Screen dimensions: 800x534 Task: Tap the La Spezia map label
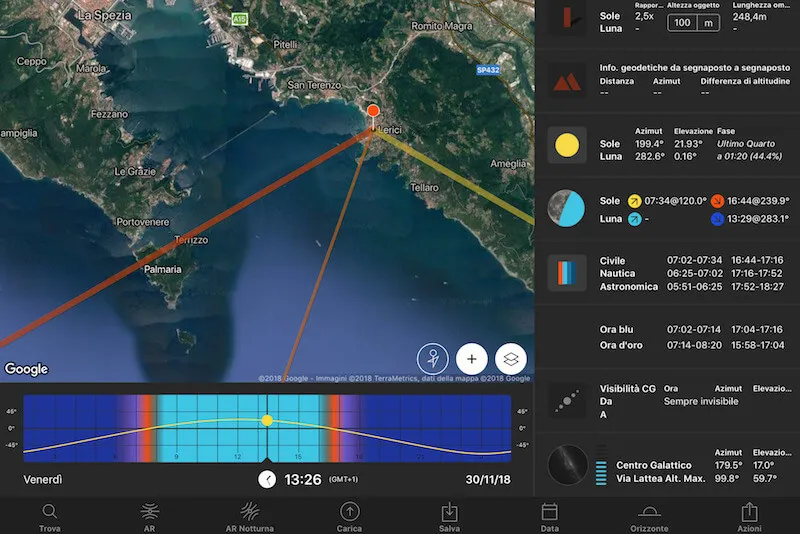pos(105,15)
